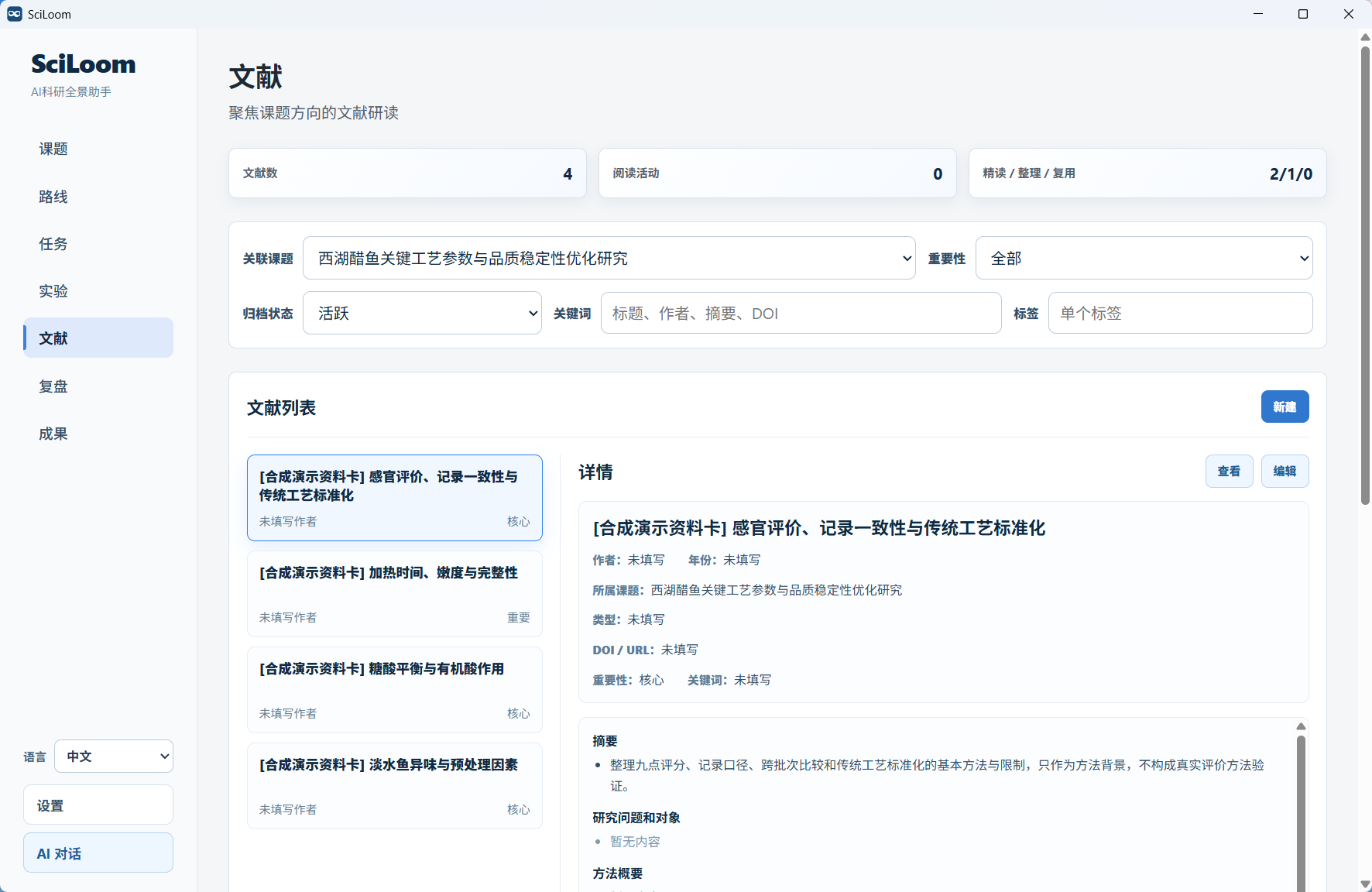Viewport: 1372px width, 892px height.
Task: Click the up arrow of the summary scrollbar
Action: tap(1301, 726)
